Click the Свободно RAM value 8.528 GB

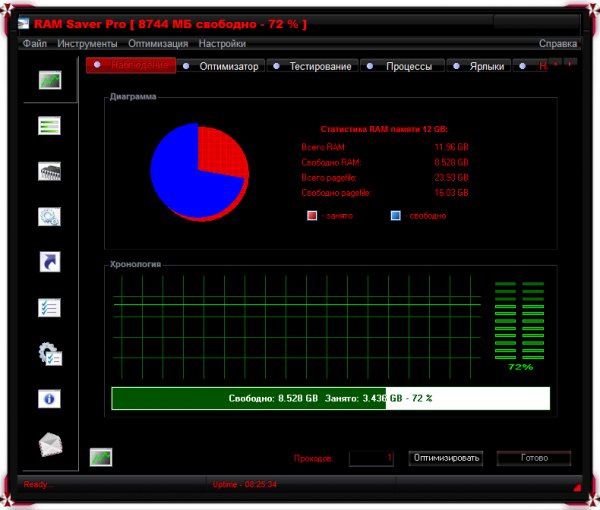pos(452,162)
